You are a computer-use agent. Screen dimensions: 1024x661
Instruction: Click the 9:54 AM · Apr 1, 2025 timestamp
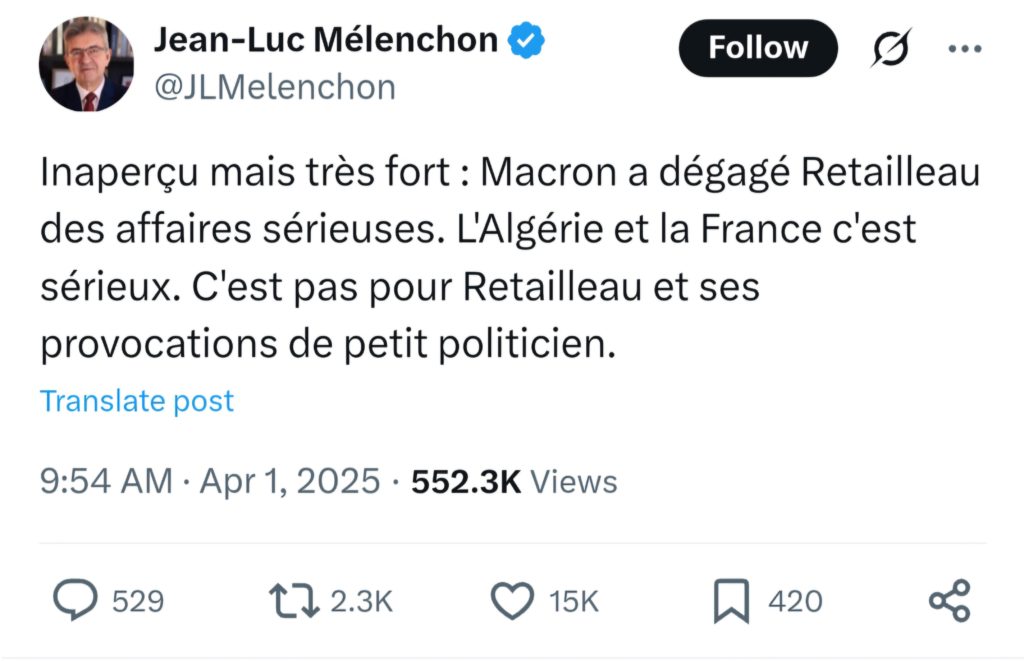pos(210,482)
